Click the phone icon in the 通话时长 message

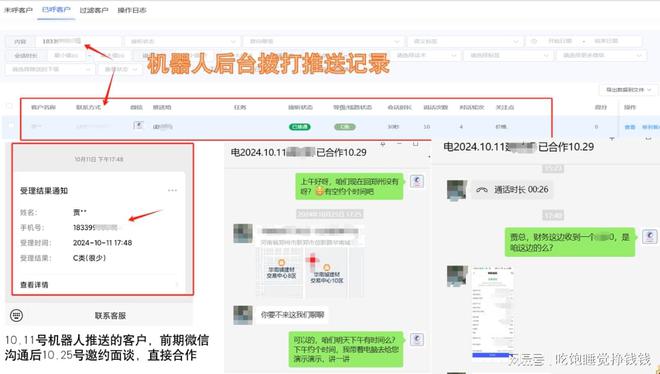pos(482,190)
